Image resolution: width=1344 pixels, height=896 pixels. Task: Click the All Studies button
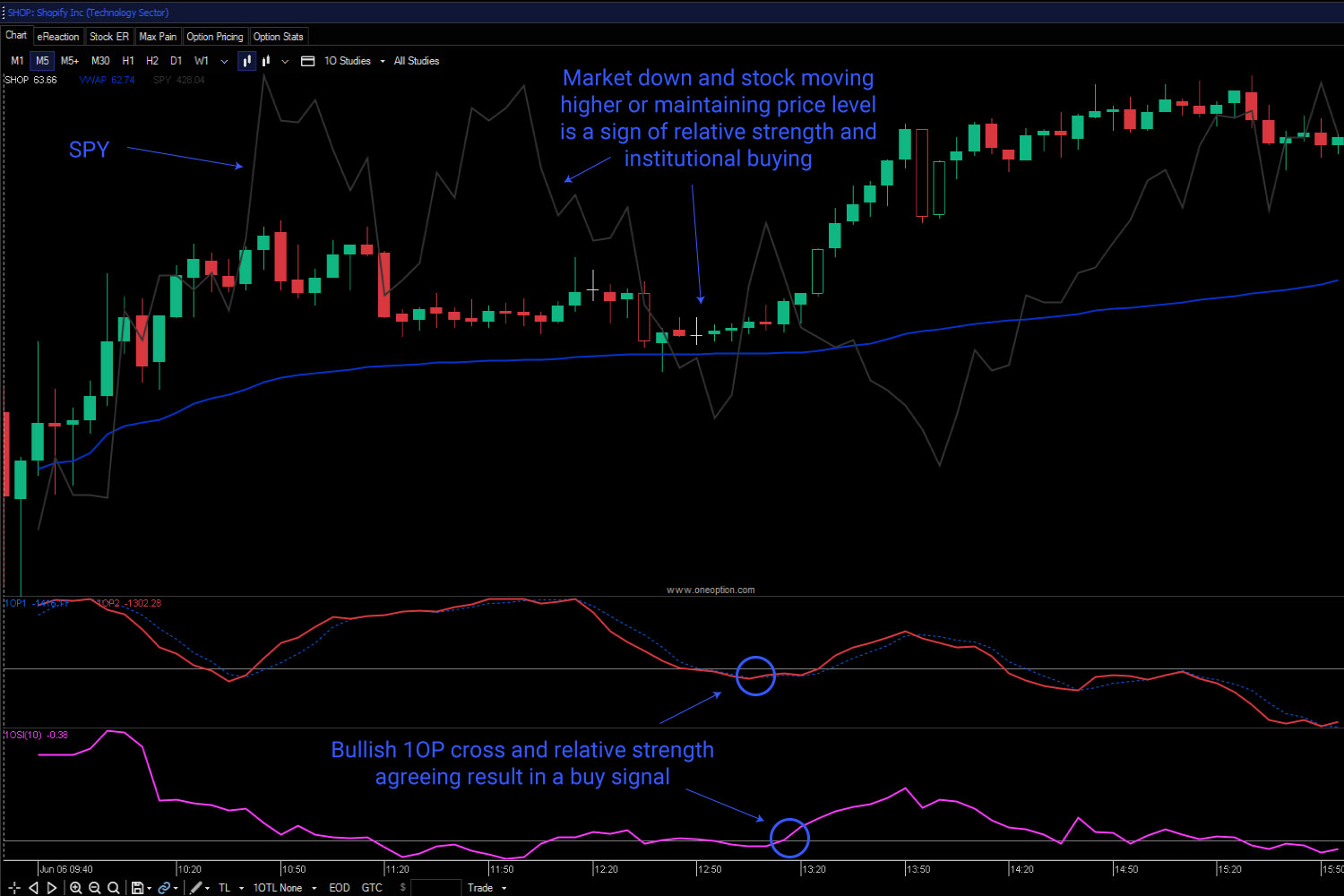coord(416,60)
